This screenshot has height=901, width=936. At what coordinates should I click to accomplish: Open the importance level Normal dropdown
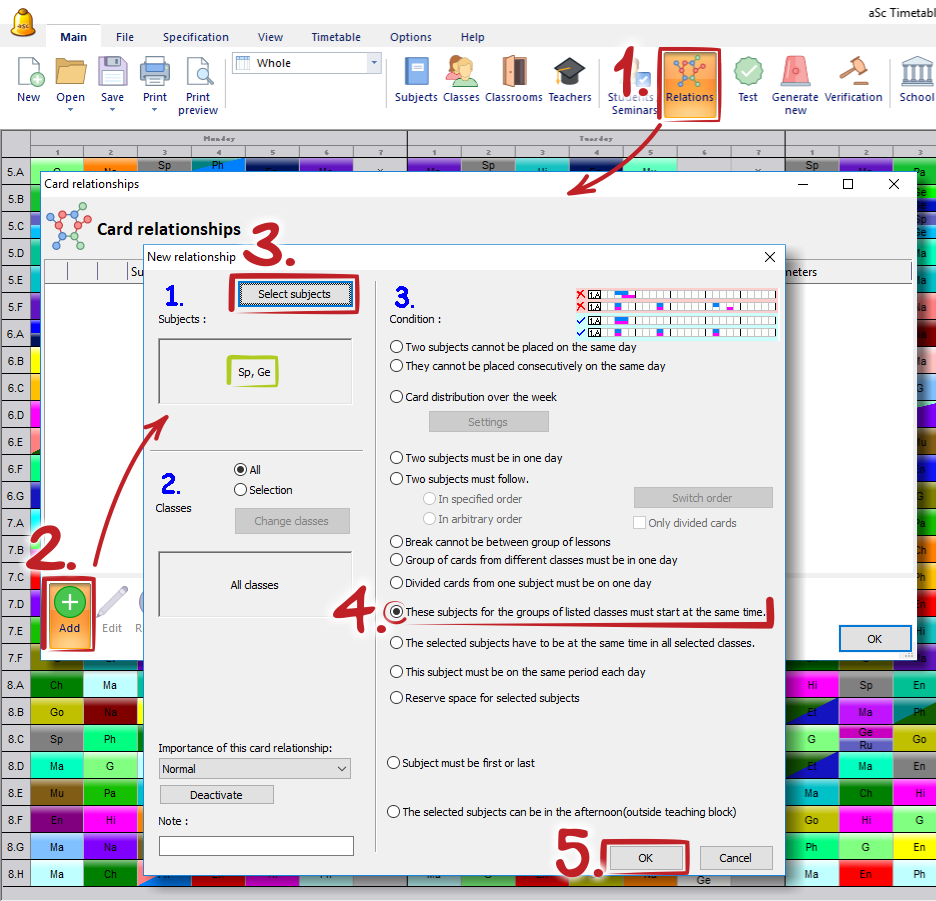255,769
